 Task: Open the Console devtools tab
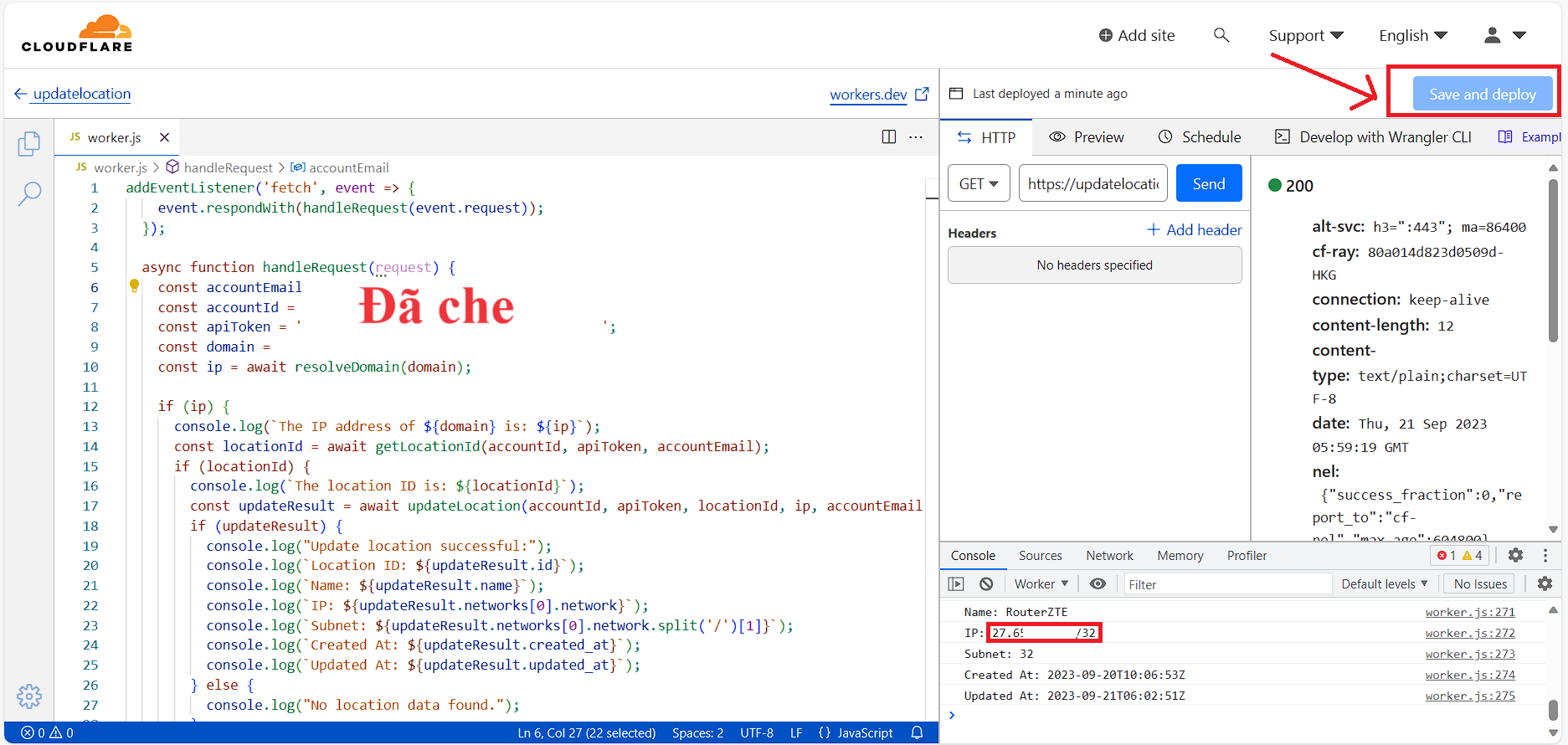tap(973, 556)
